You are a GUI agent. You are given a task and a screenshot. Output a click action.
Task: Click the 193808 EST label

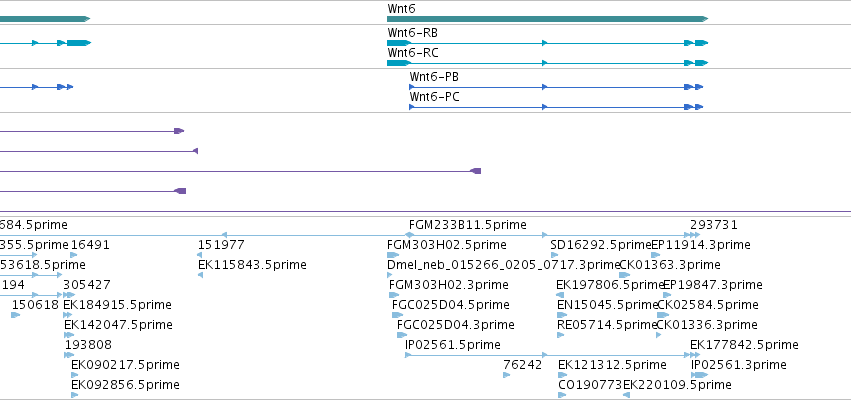point(88,345)
